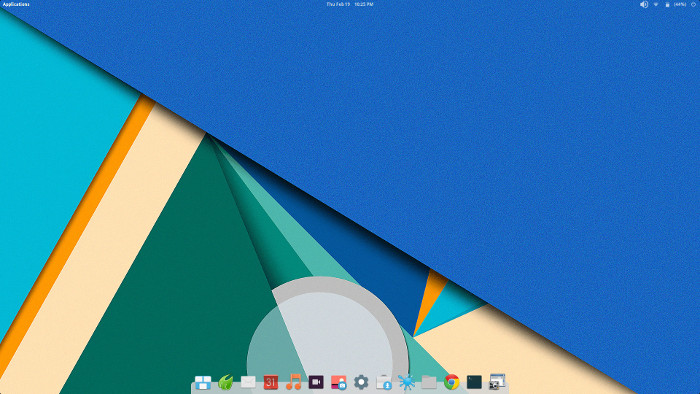The width and height of the screenshot is (700, 394).
Task: Open Multitasking View from the dock
Action: click(203, 382)
